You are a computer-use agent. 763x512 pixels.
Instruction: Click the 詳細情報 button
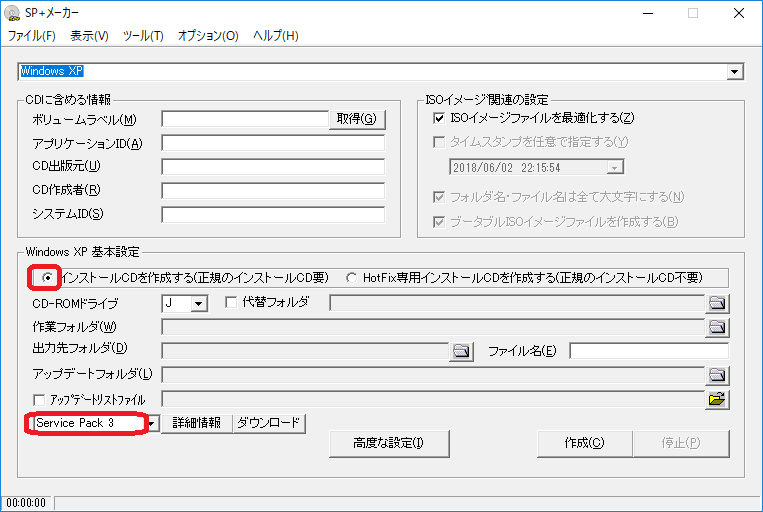[197, 423]
